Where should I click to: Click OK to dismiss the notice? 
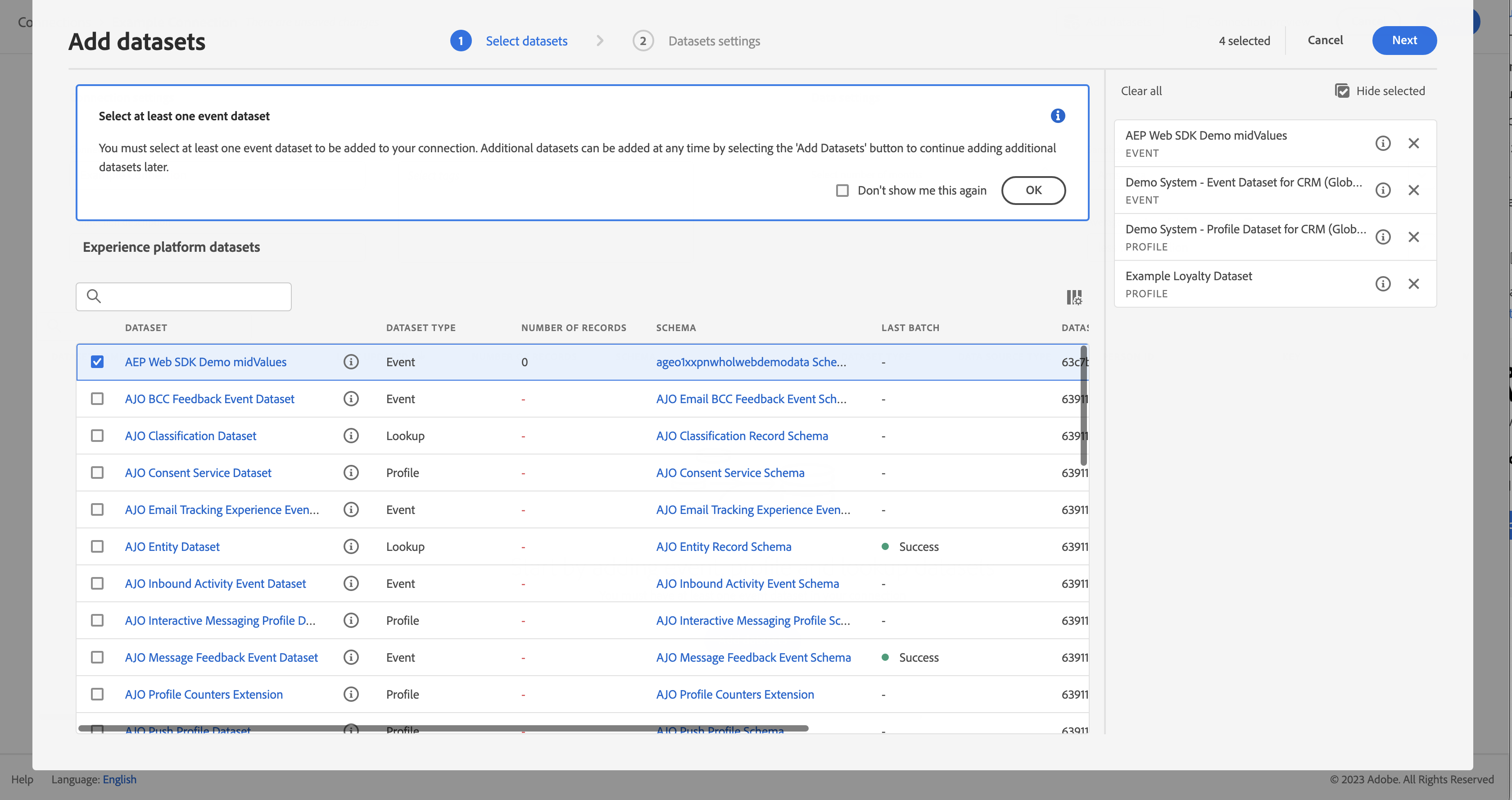[x=1033, y=190]
